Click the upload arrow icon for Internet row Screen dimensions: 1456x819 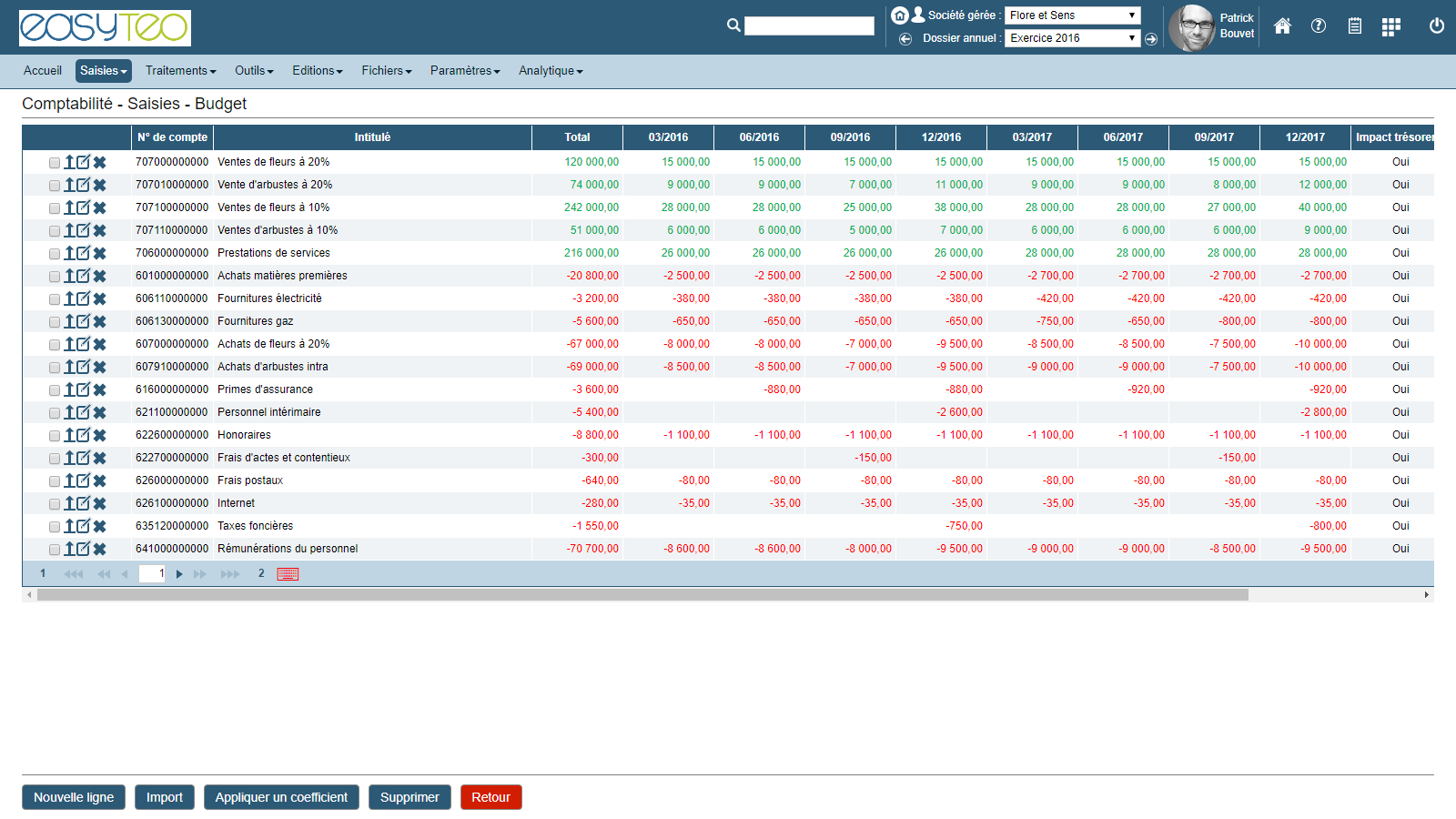[x=69, y=503]
